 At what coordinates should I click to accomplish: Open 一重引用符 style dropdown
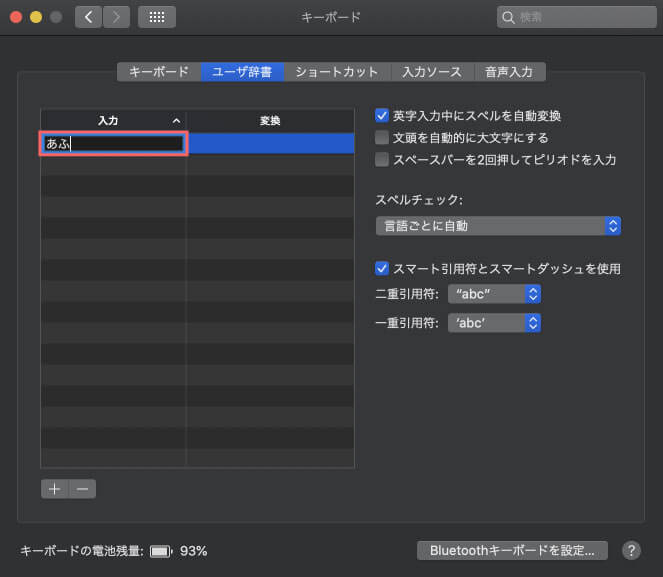click(494, 323)
